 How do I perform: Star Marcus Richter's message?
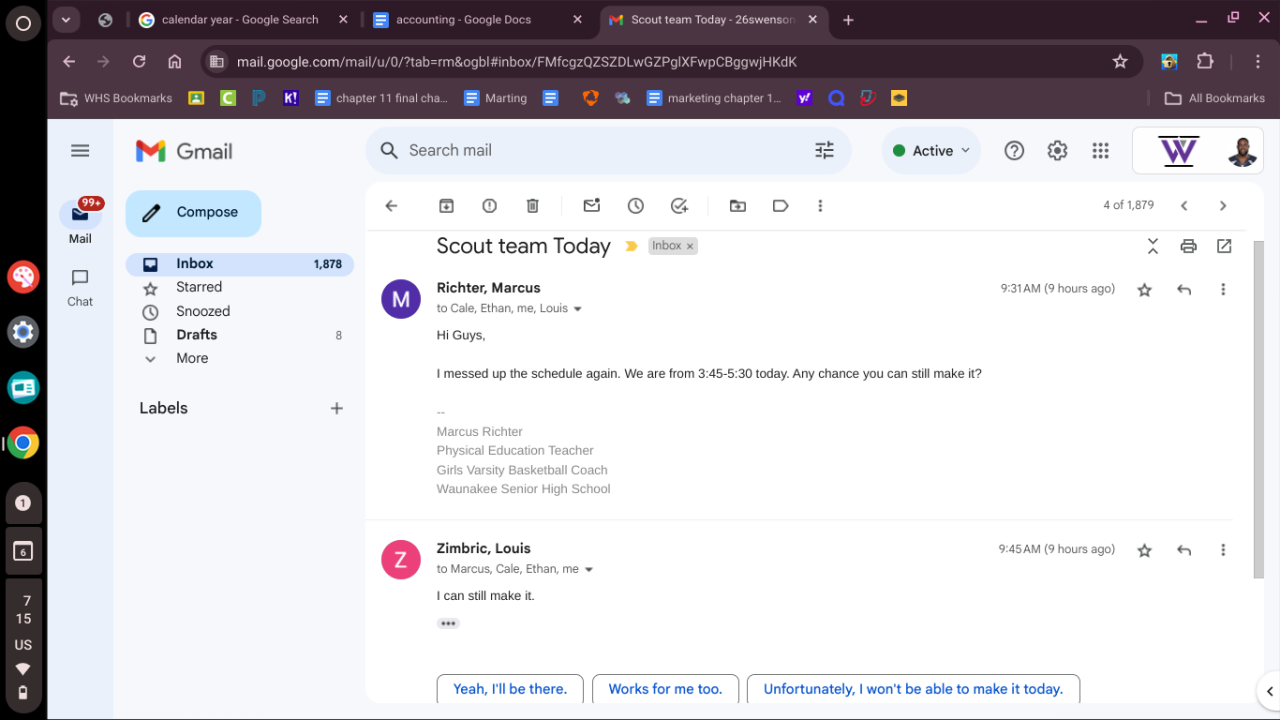click(1145, 290)
